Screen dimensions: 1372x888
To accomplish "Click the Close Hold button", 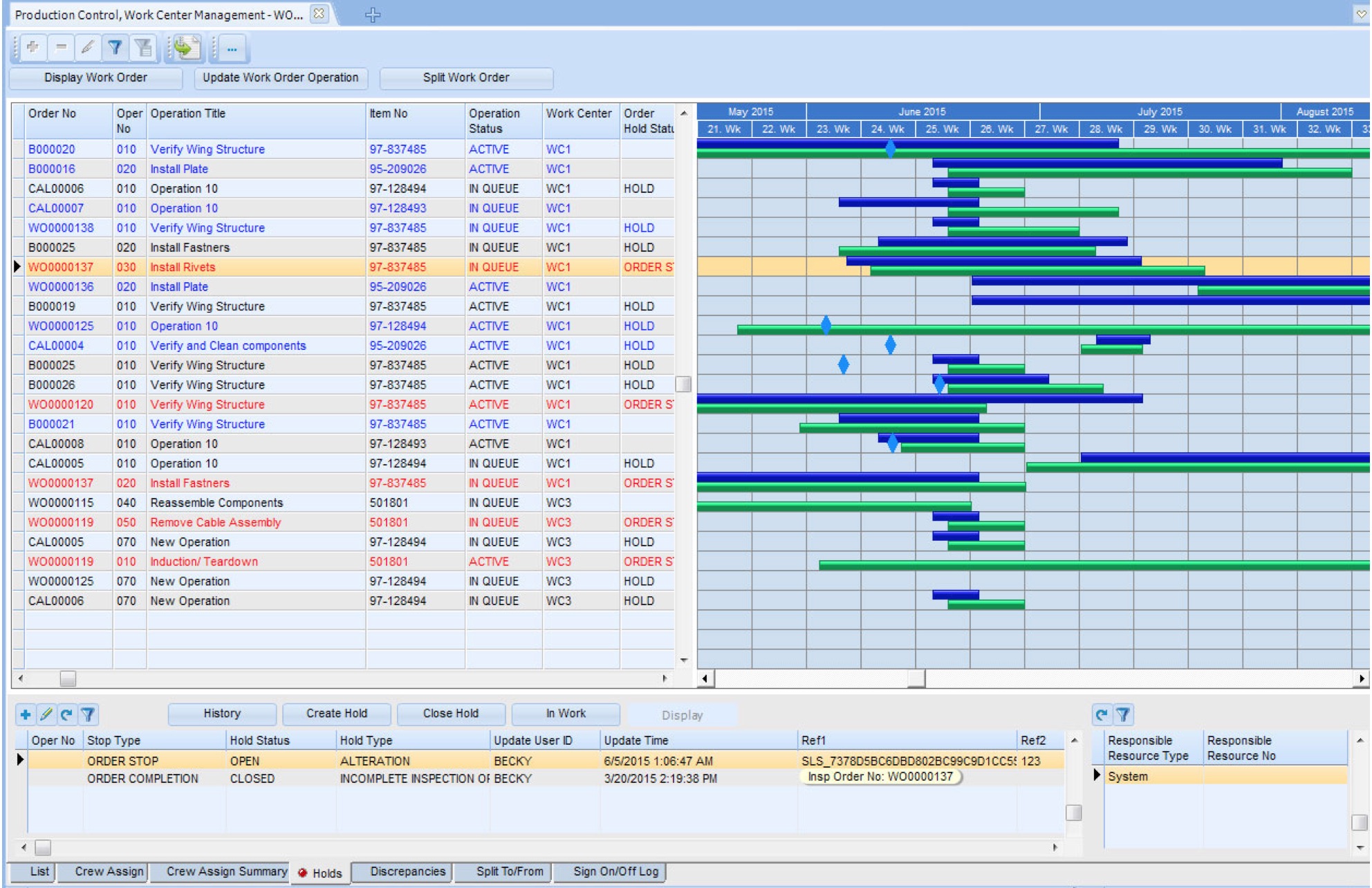I will click(451, 714).
